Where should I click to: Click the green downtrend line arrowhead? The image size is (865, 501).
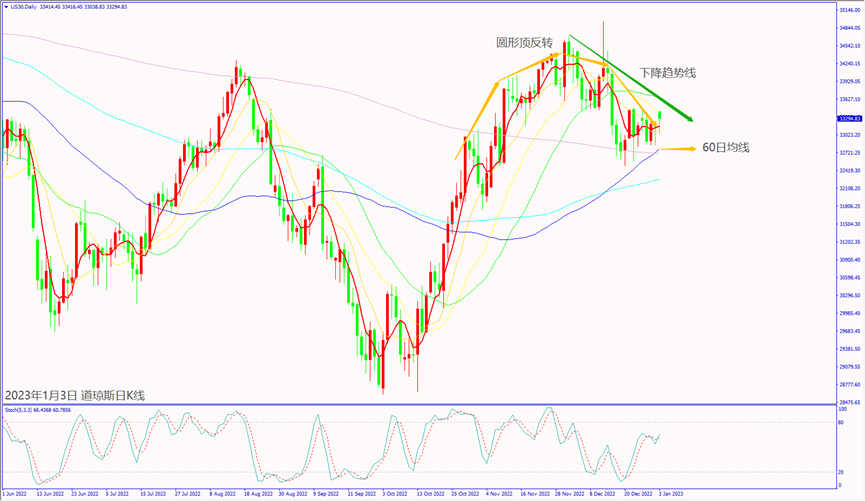[688, 119]
